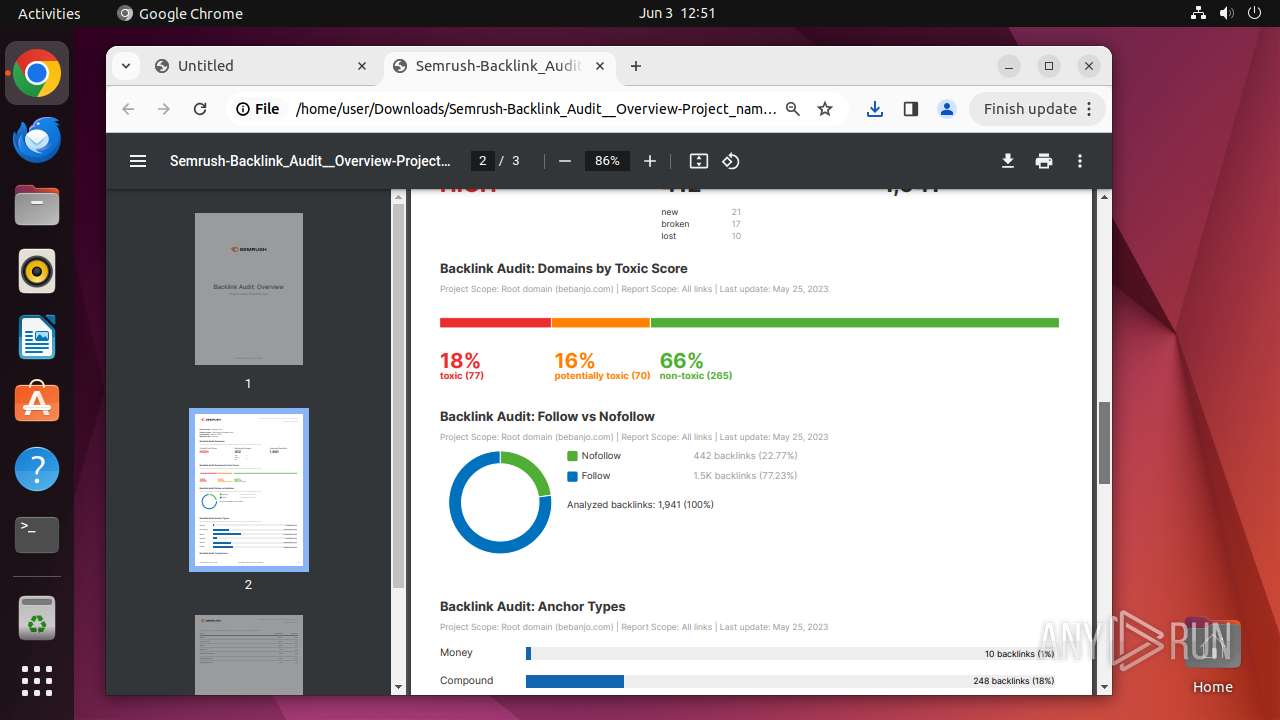Screen dimensions: 1280x720
Task: Toggle the PDF sidebar menu icon
Action: [138, 161]
